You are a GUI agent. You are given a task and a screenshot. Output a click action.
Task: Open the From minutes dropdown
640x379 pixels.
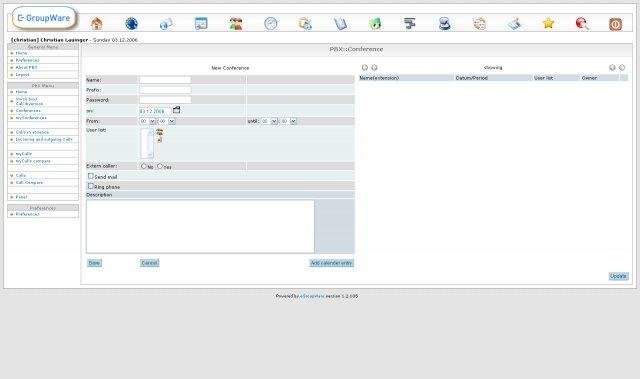(167, 121)
